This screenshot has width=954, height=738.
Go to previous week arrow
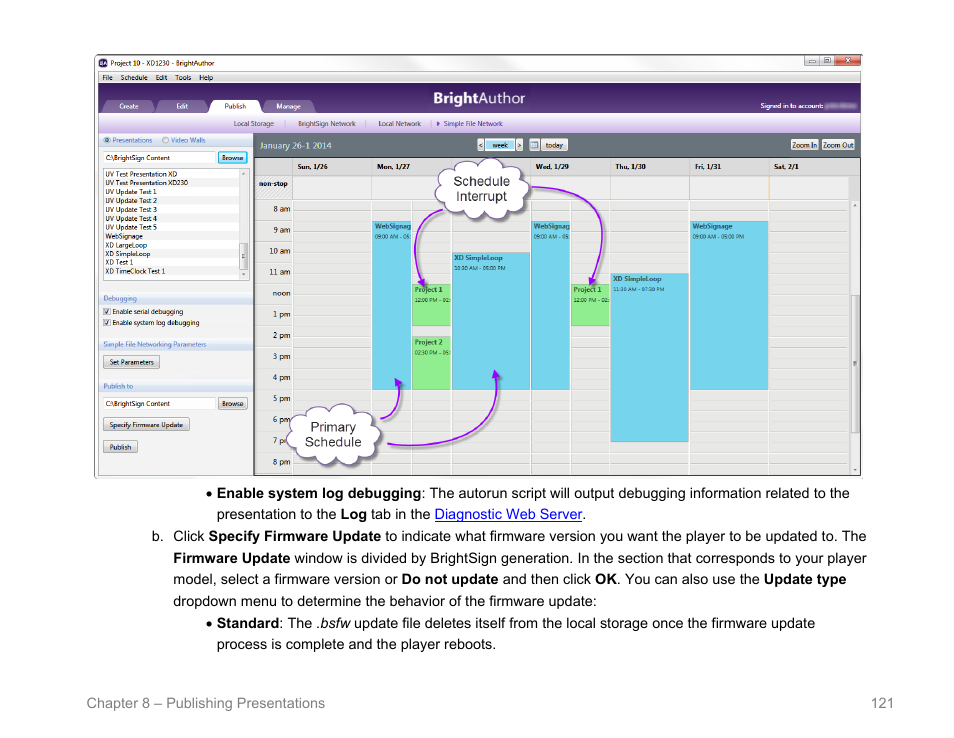pyautogui.click(x=481, y=145)
